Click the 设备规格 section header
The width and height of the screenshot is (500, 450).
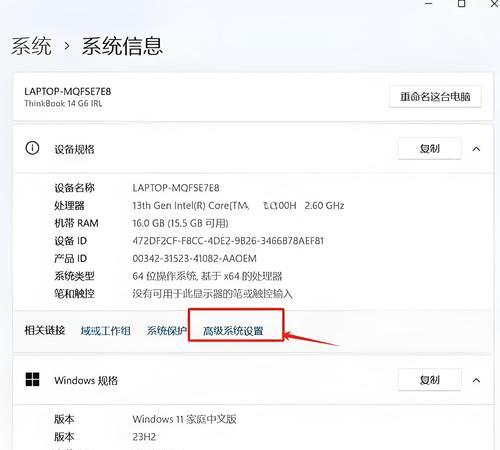(x=74, y=149)
